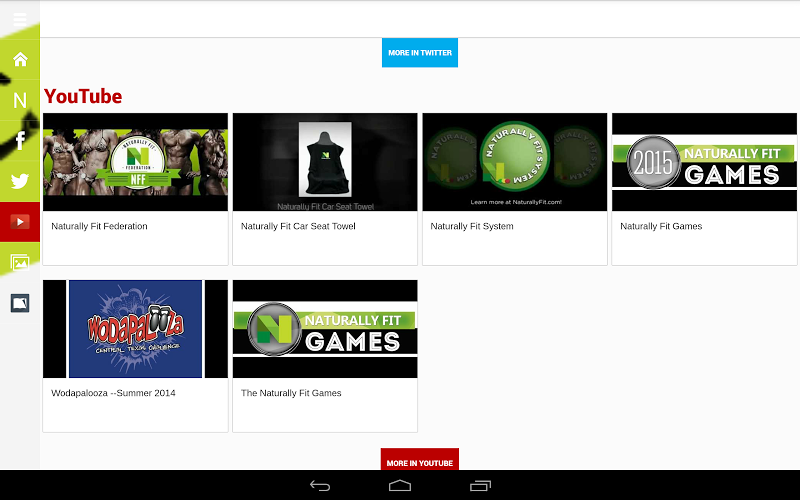This screenshot has height=500, width=800.
Task: Select the YouTube play sidebar icon
Action: 20,222
